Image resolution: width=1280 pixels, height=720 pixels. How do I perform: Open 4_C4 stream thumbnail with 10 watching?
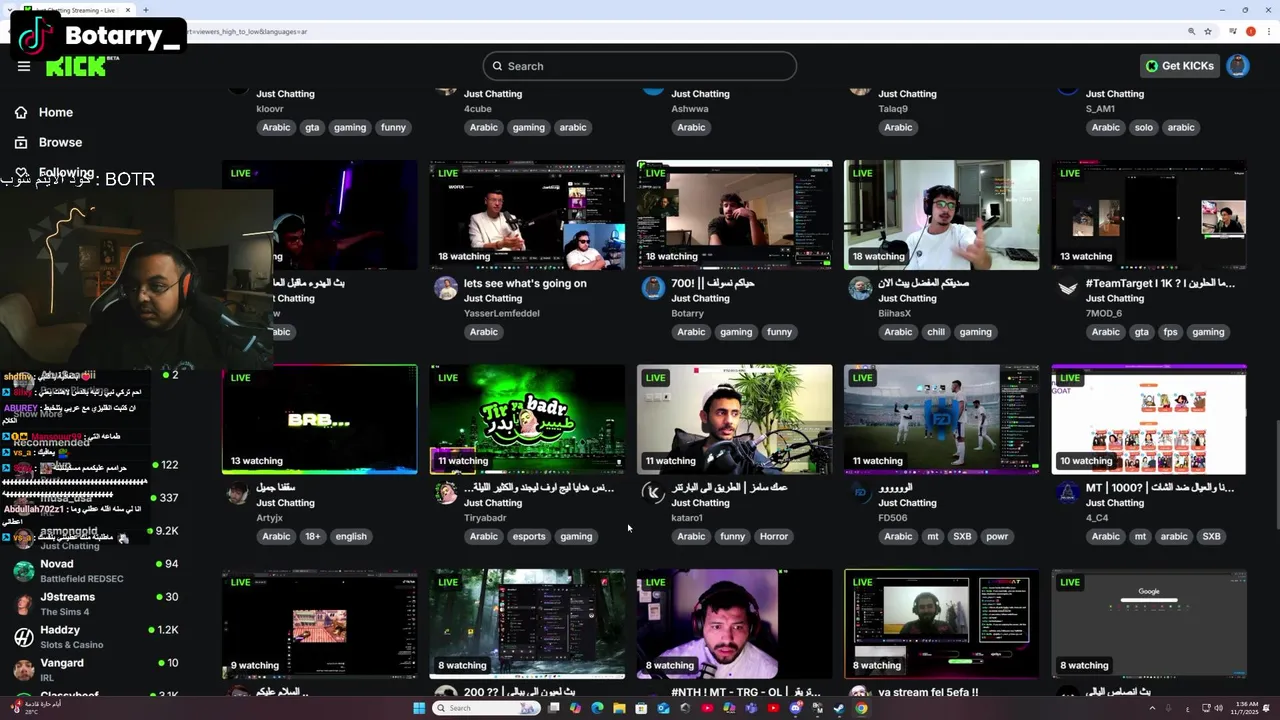click(1149, 419)
